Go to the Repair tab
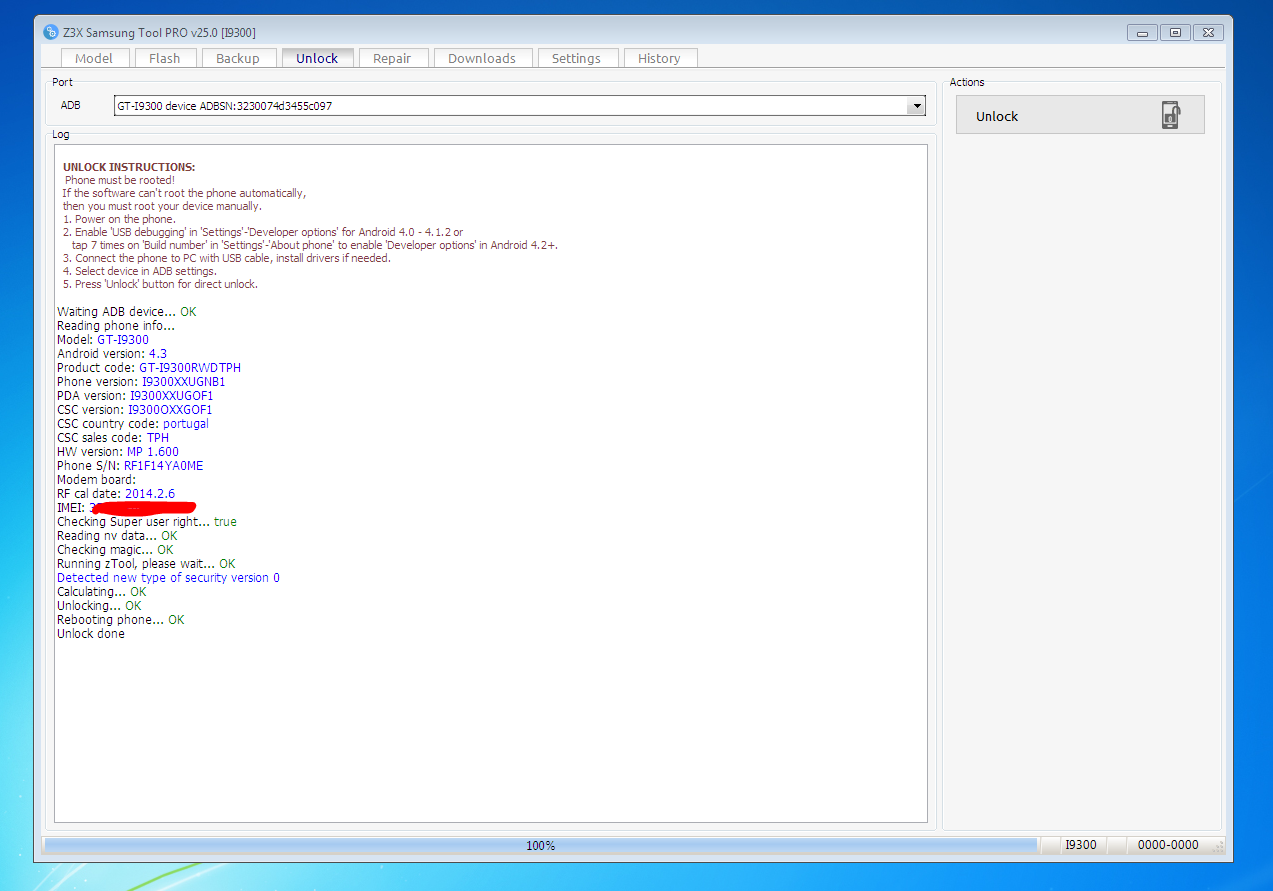This screenshot has height=891, width=1273. 392,58
